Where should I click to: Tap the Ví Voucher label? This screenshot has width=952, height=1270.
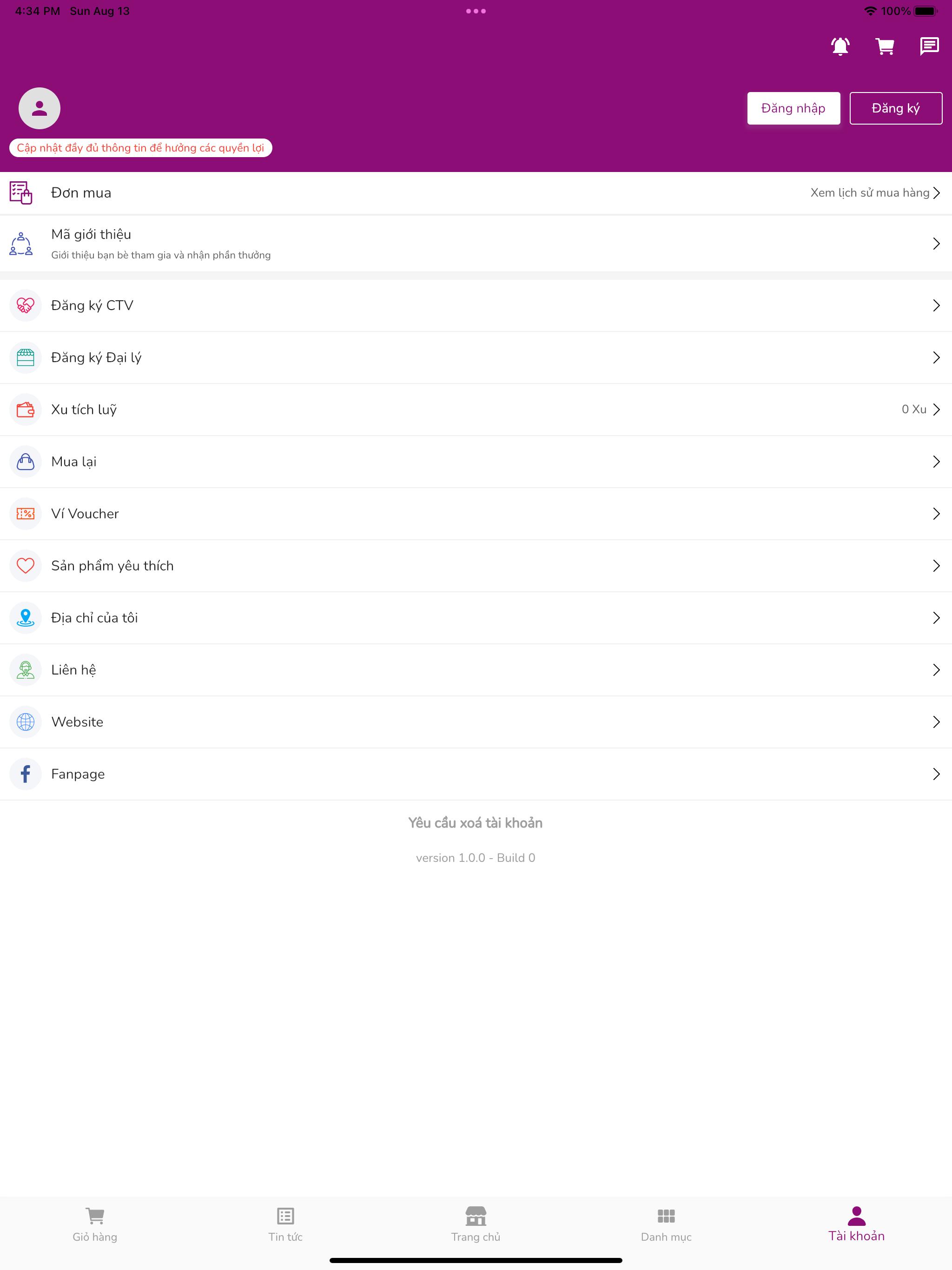pyautogui.click(x=85, y=514)
